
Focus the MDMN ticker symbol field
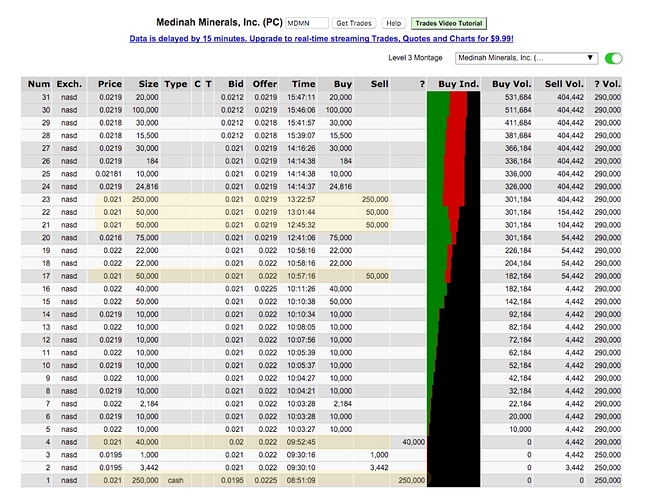click(307, 23)
